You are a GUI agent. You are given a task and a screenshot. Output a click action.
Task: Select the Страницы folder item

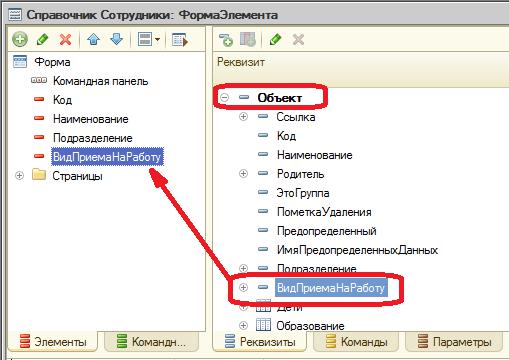point(77,176)
